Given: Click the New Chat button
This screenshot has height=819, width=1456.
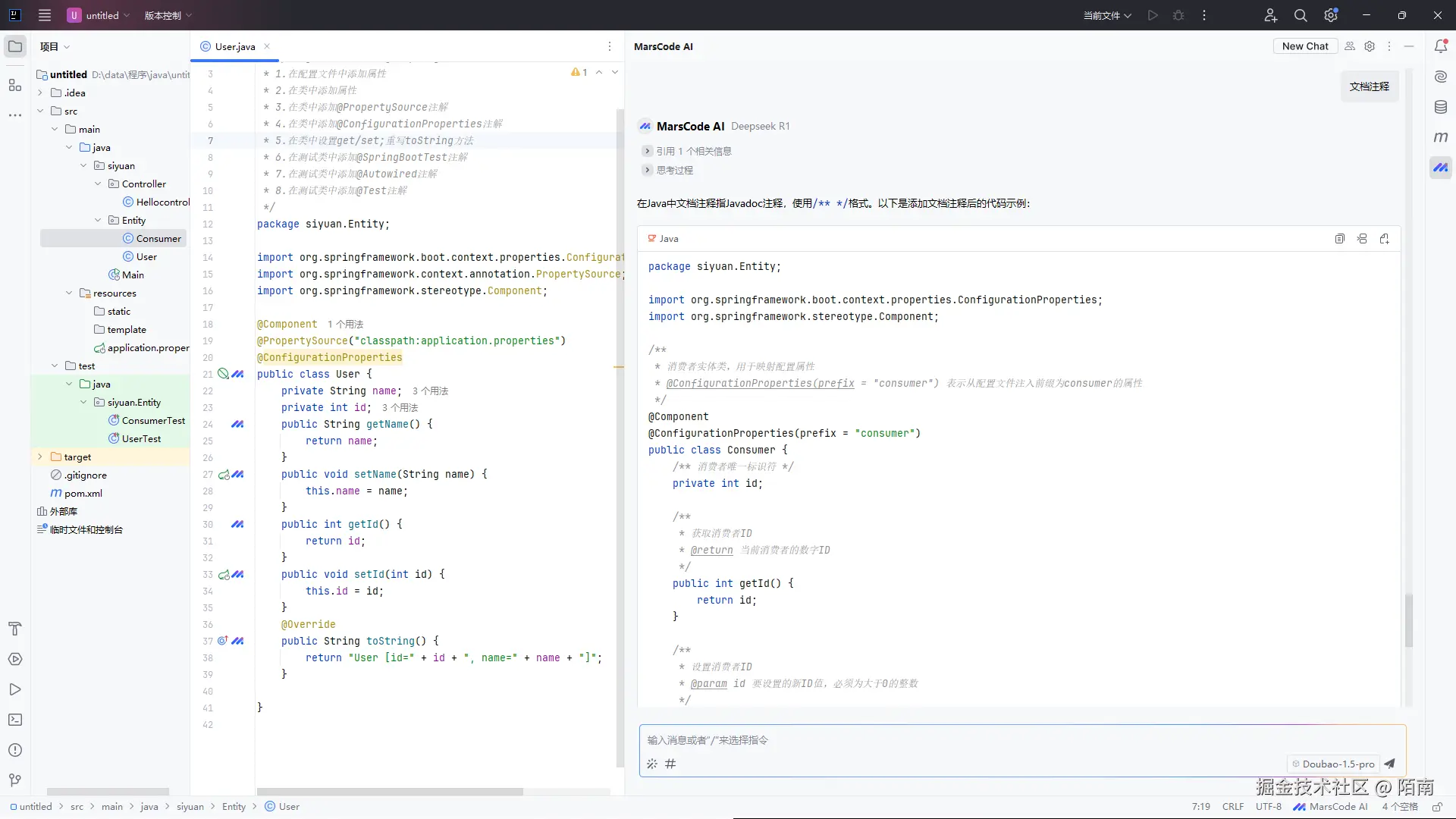Looking at the screenshot, I should click(x=1304, y=46).
